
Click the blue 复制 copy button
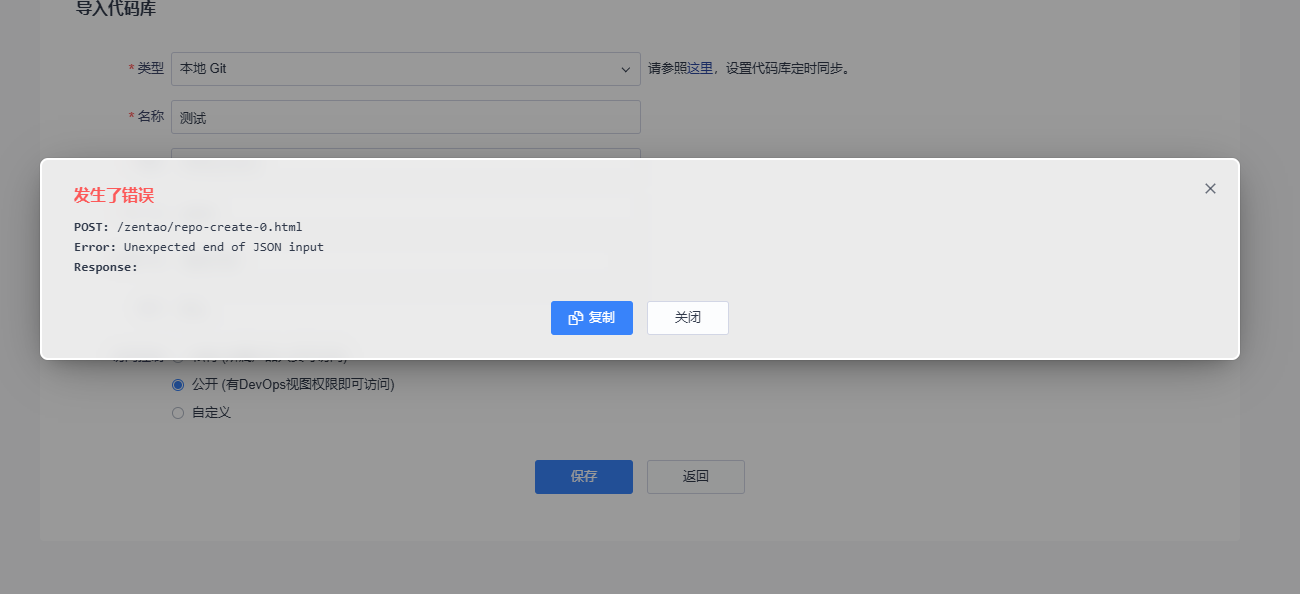pyautogui.click(x=592, y=318)
